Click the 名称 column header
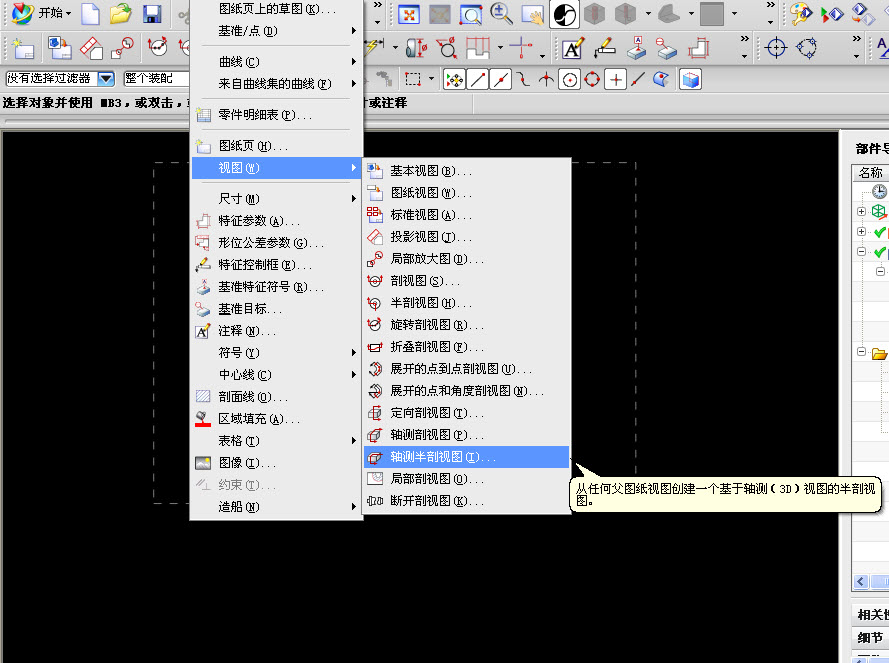The image size is (889, 663). (x=870, y=172)
